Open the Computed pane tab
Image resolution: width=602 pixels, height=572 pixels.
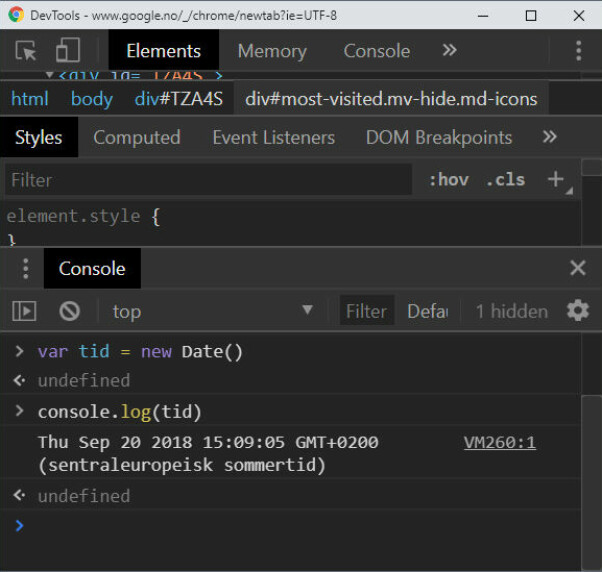[137, 137]
